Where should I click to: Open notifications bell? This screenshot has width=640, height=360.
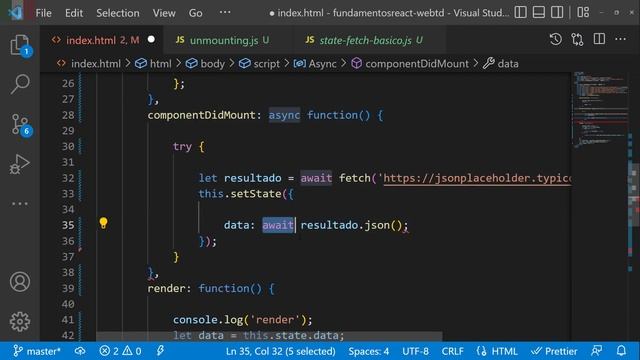621,351
